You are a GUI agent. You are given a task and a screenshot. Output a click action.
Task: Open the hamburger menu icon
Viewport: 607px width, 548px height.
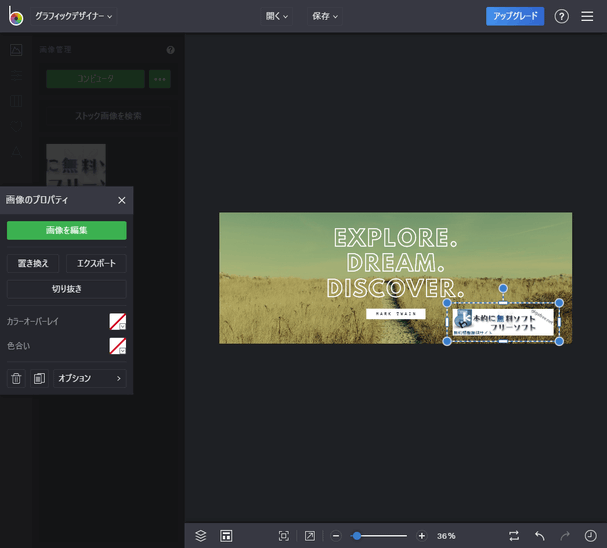coord(587,16)
